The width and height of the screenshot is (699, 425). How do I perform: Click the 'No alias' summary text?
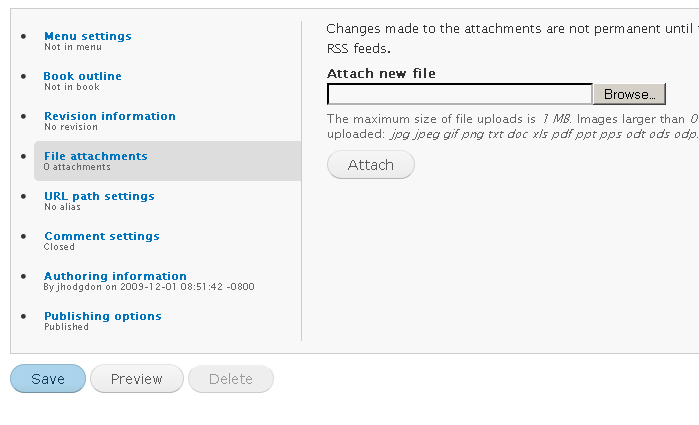tap(62, 207)
